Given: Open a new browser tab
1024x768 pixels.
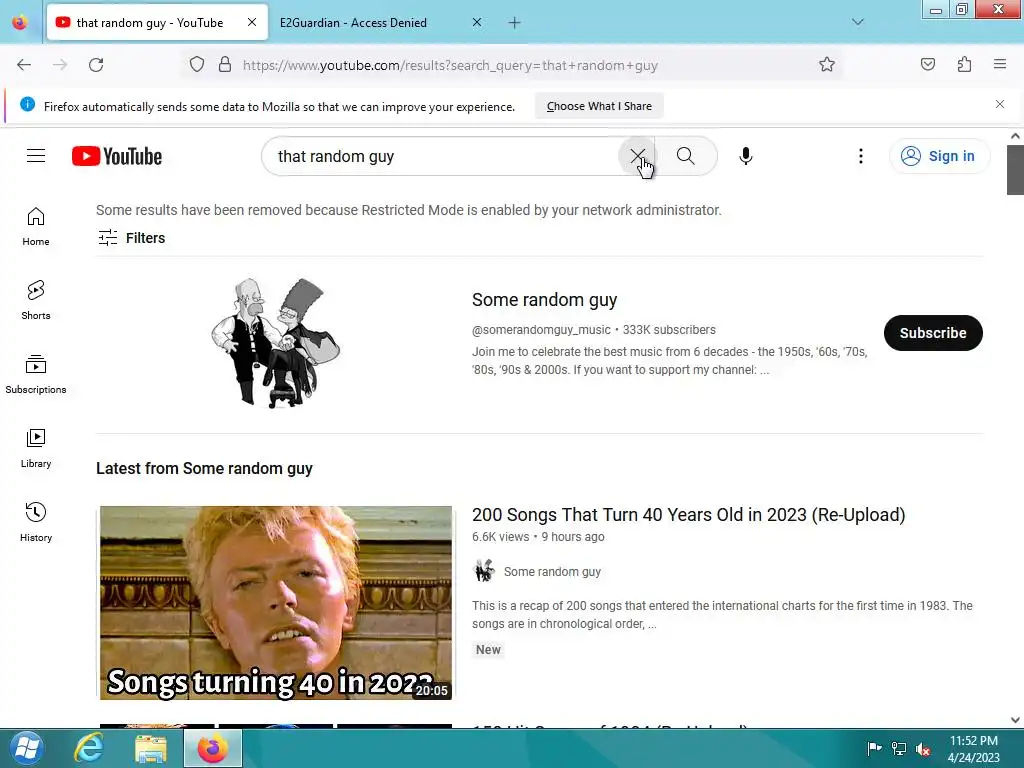Looking at the screenshot, I should pyautogui.click(x=515, y=23).
